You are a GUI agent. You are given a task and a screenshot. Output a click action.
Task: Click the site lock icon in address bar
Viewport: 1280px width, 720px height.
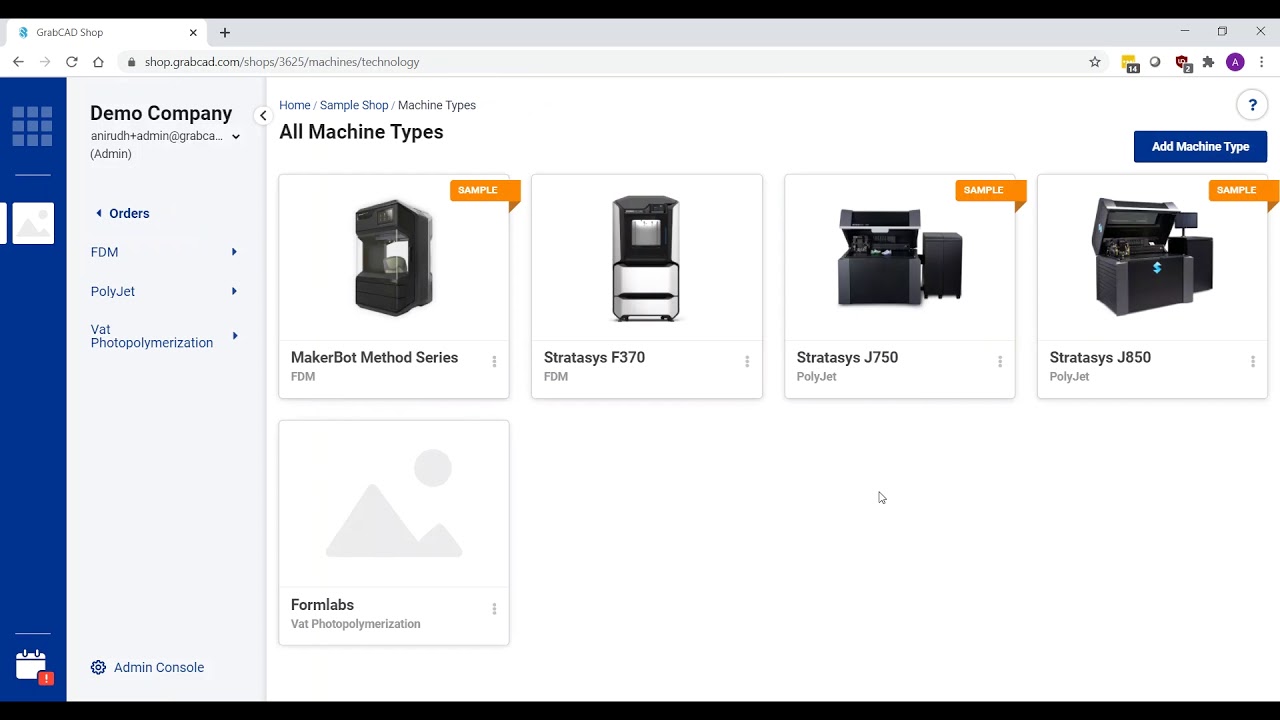click(131, 62)
